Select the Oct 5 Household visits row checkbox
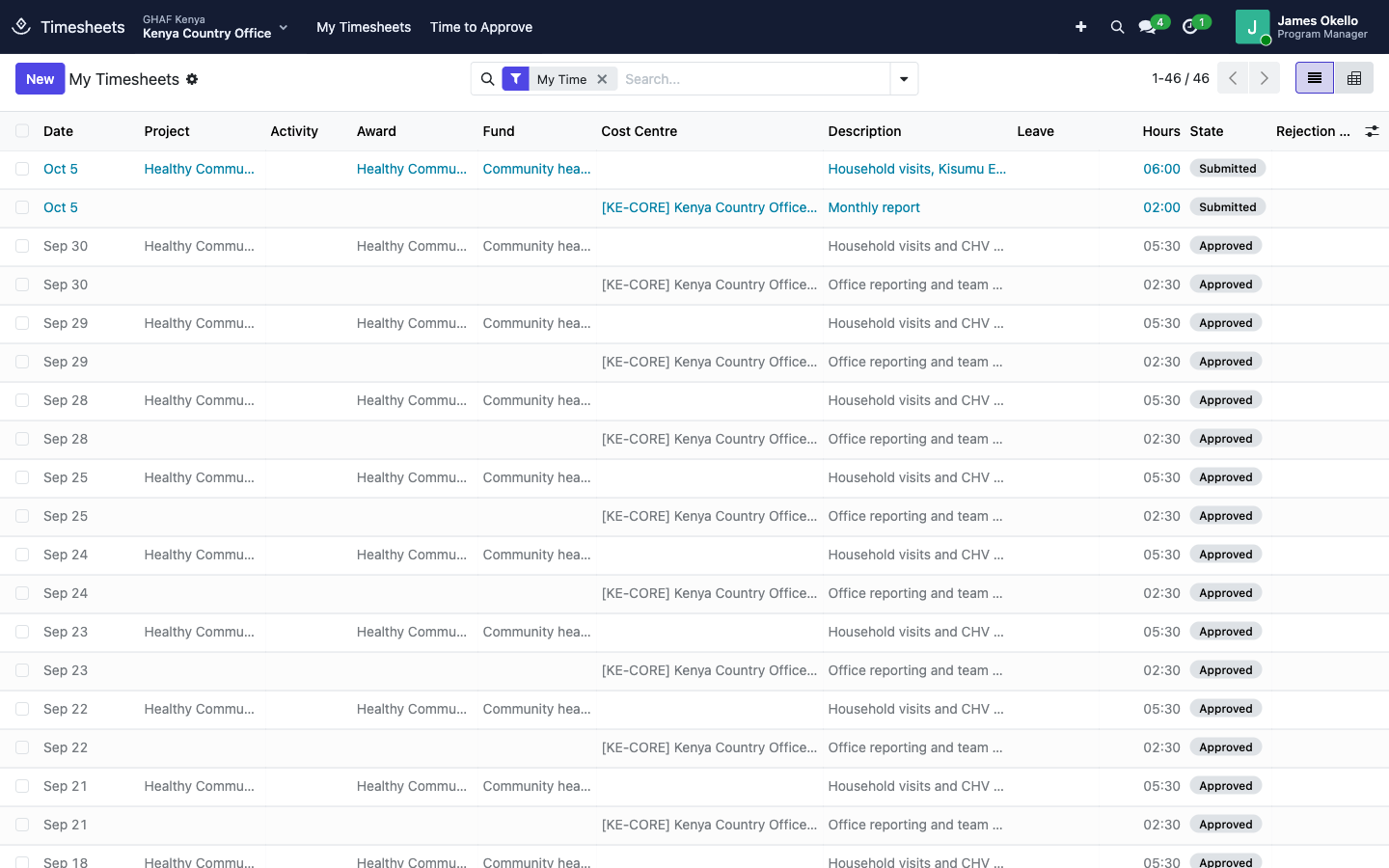The height and width of the screenshot is (868, 1389). pos(22,169)
